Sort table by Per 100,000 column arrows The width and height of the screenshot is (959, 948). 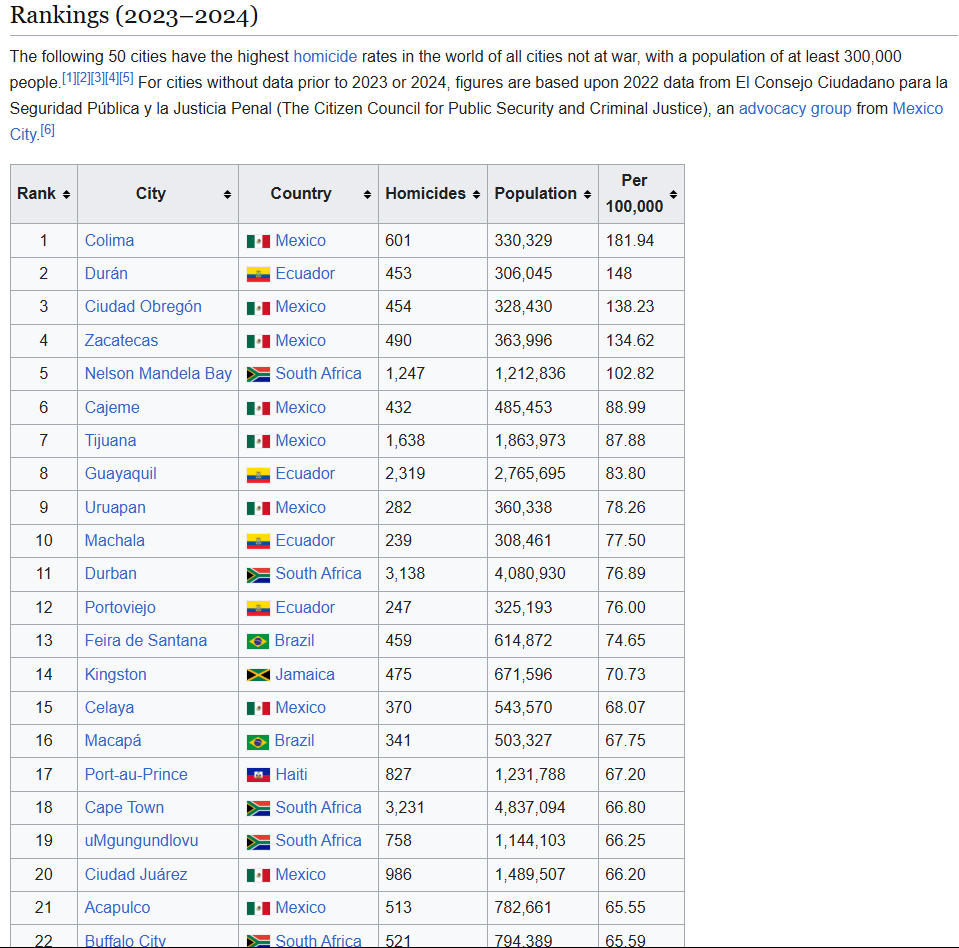pos(673,194)
